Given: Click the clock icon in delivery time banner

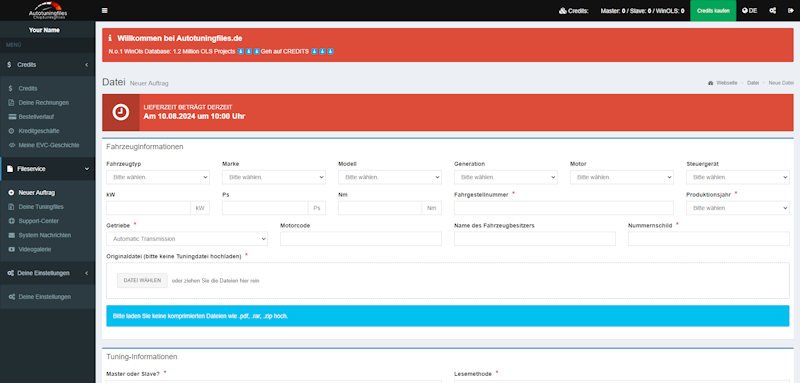Looking at the screenshot, I should pyautogui.click(x=121, y=113).
